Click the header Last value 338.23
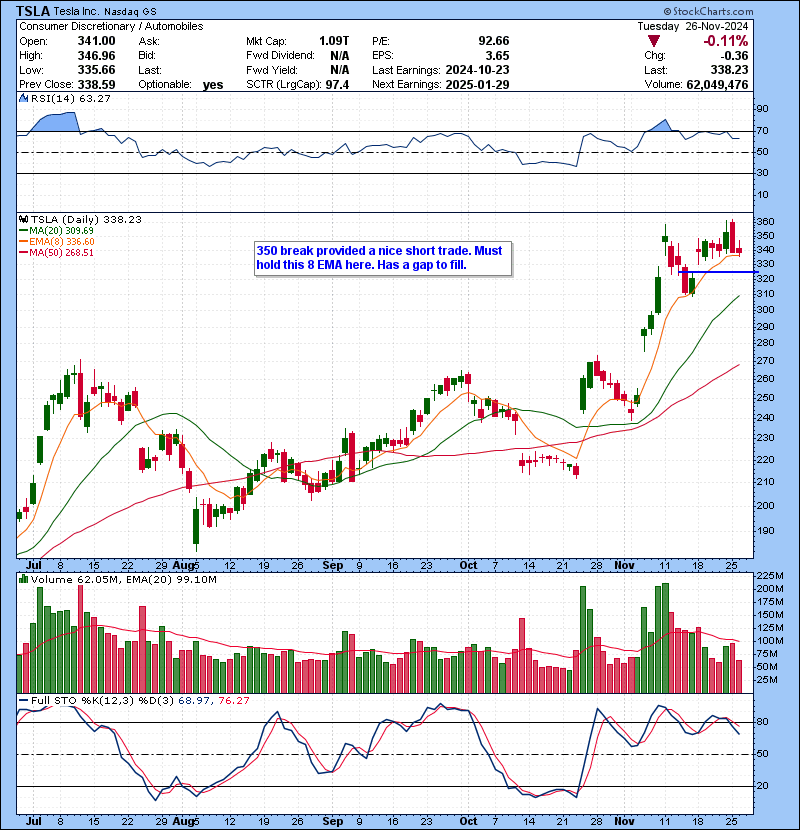This screenshot has width=800, height=830. (730, 70)
